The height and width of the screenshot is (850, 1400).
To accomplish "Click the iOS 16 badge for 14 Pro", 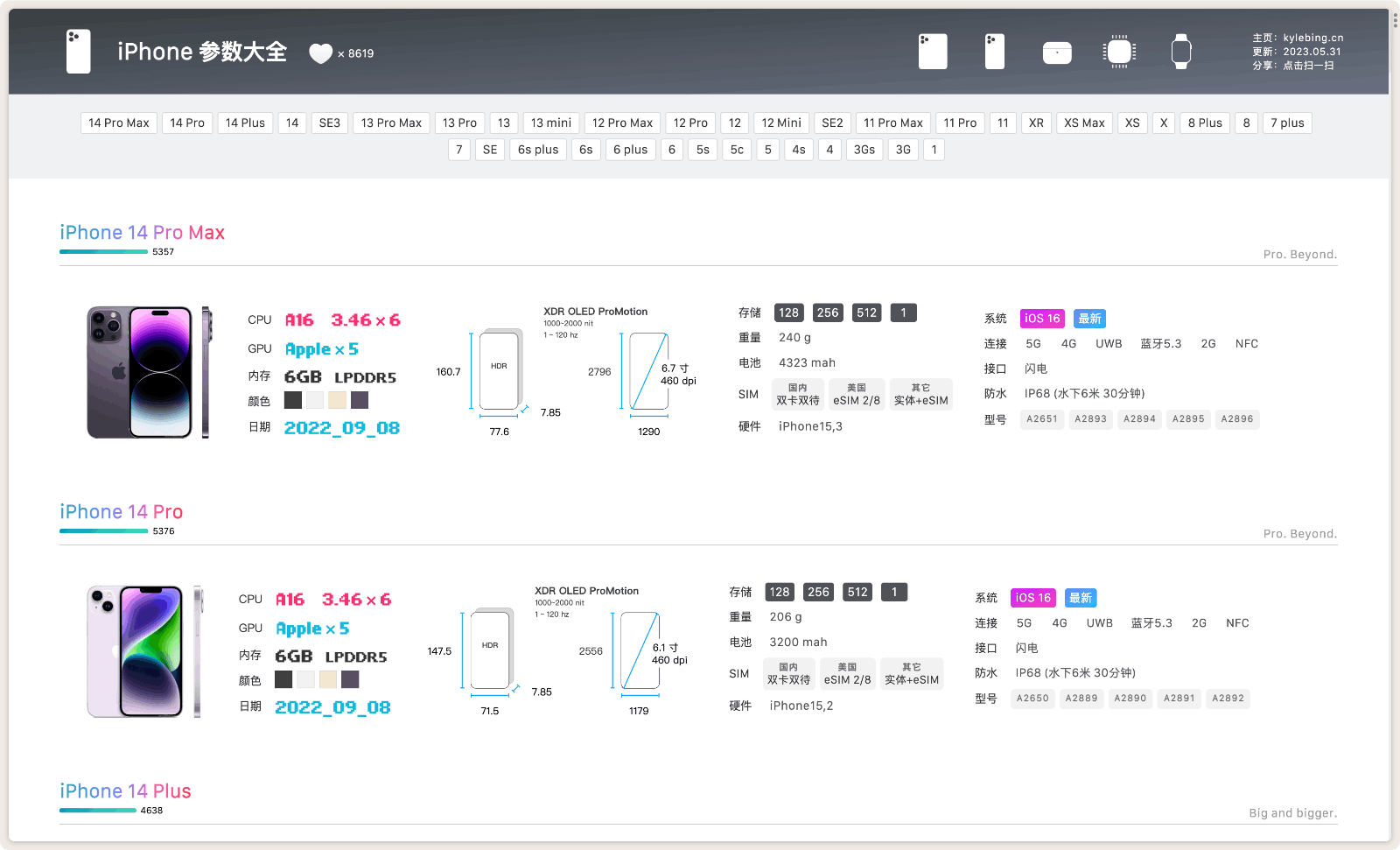I will [1032, 598].
